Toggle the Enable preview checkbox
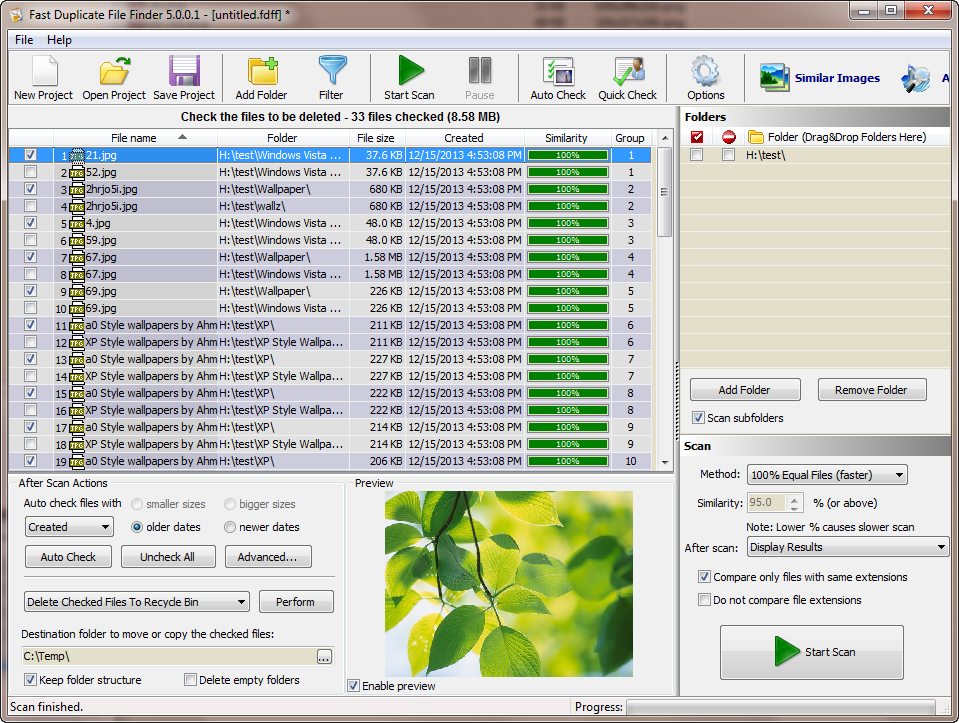Image resolution: width=959 pixels, height=723 pixels. pos(354,686)
